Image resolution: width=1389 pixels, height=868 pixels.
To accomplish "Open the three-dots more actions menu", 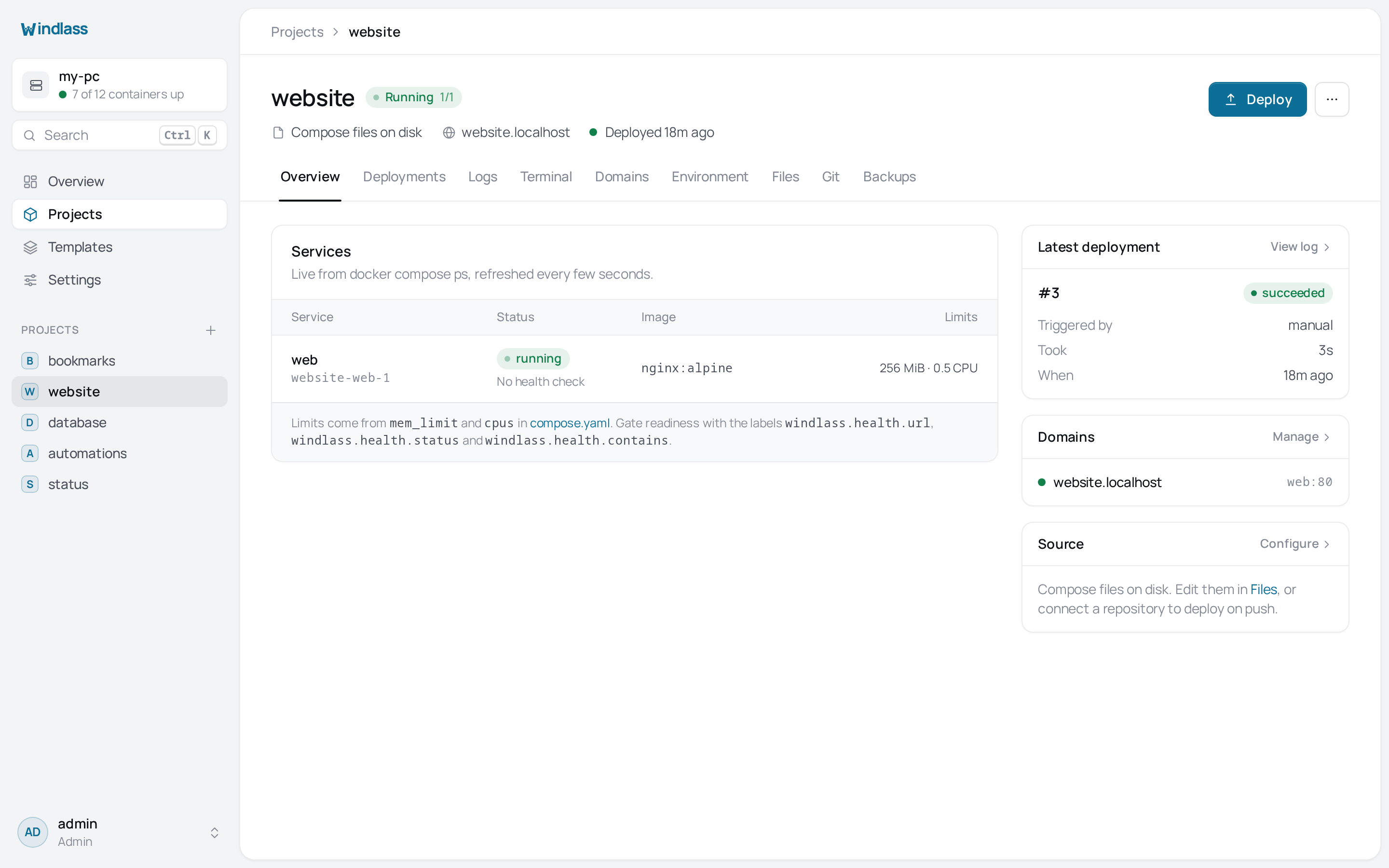I will point(1332,99).
